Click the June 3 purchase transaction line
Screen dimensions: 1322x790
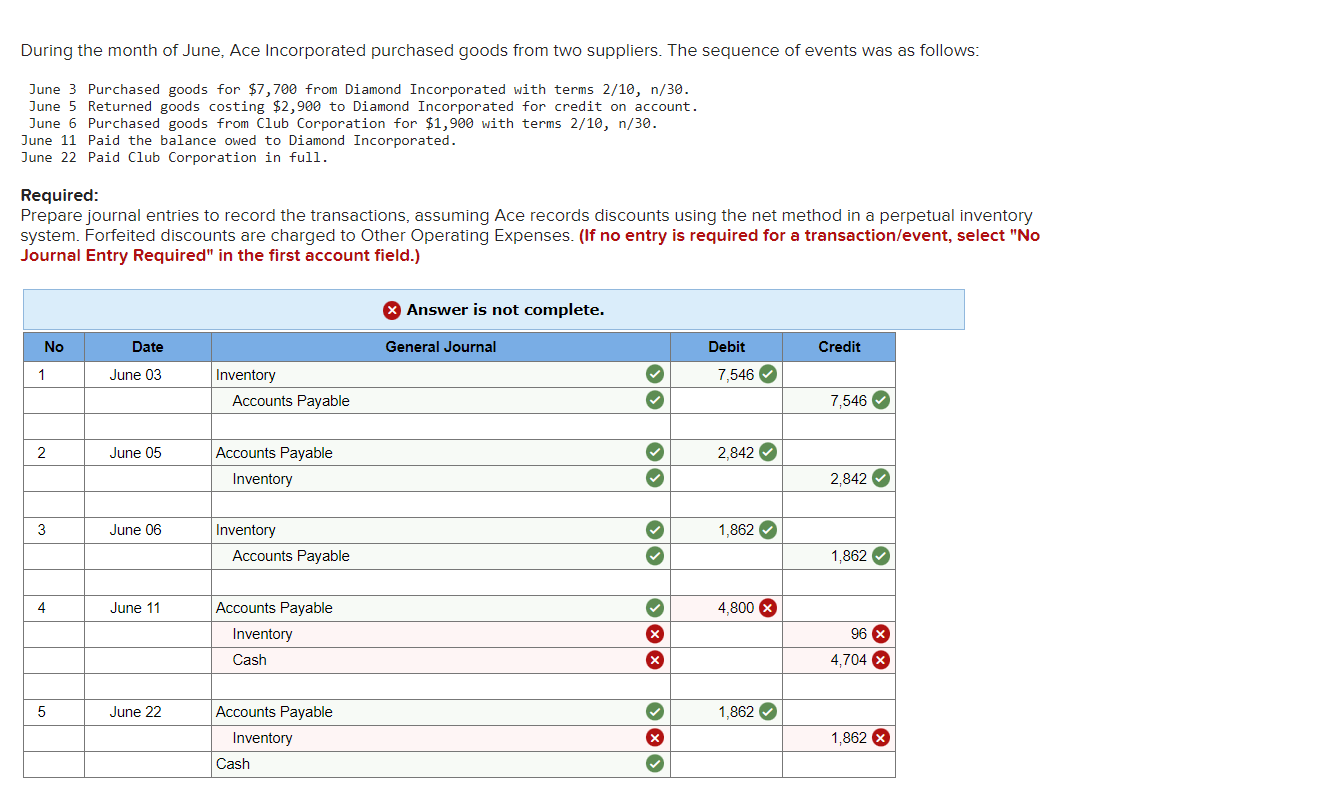click(359, 89)
